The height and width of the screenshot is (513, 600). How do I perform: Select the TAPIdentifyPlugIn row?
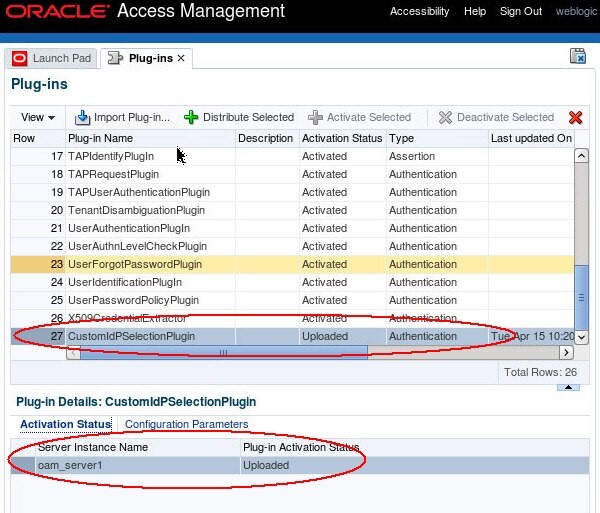pos(292,156)
